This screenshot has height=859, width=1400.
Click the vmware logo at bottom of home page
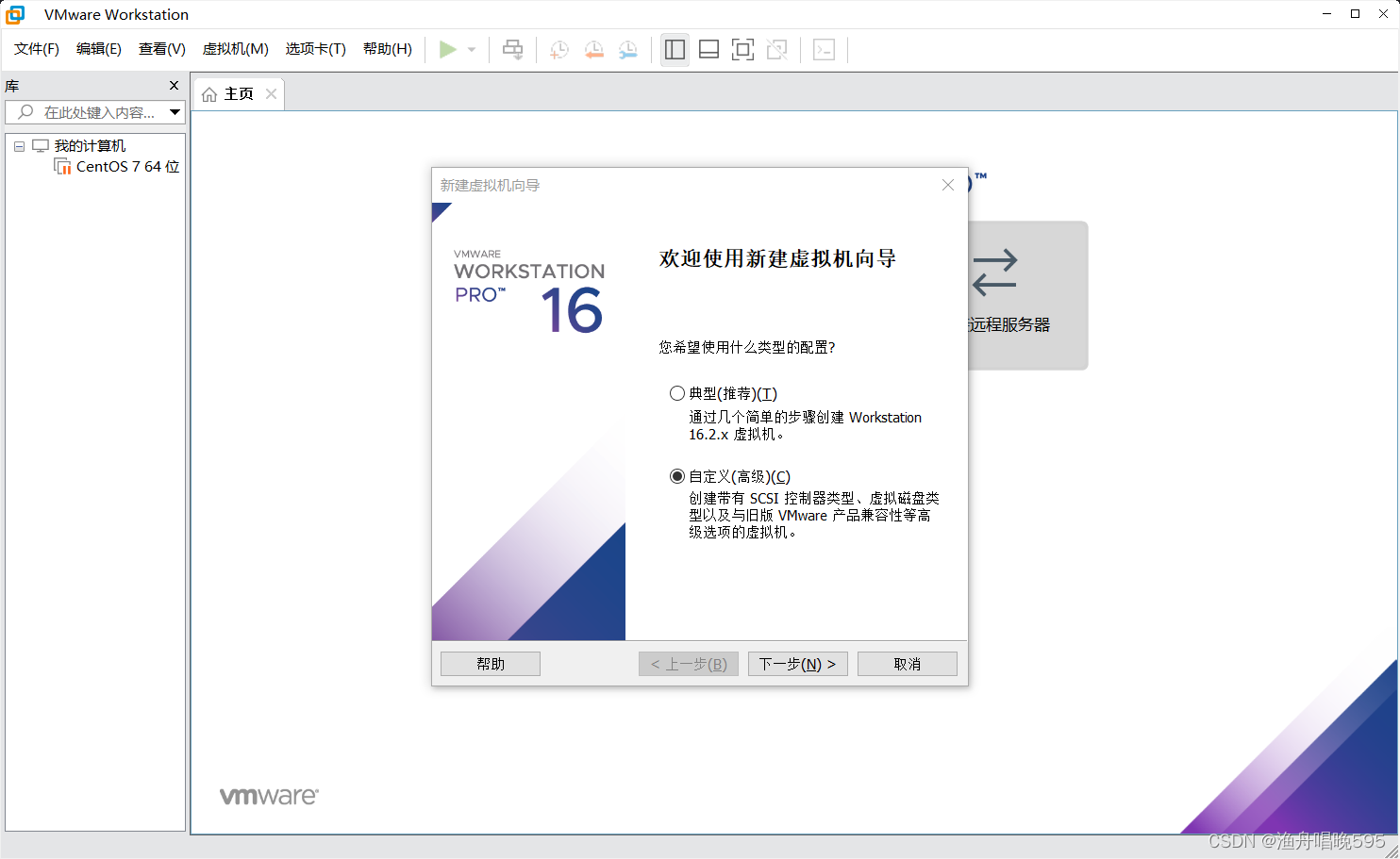[x=269, y=796]
